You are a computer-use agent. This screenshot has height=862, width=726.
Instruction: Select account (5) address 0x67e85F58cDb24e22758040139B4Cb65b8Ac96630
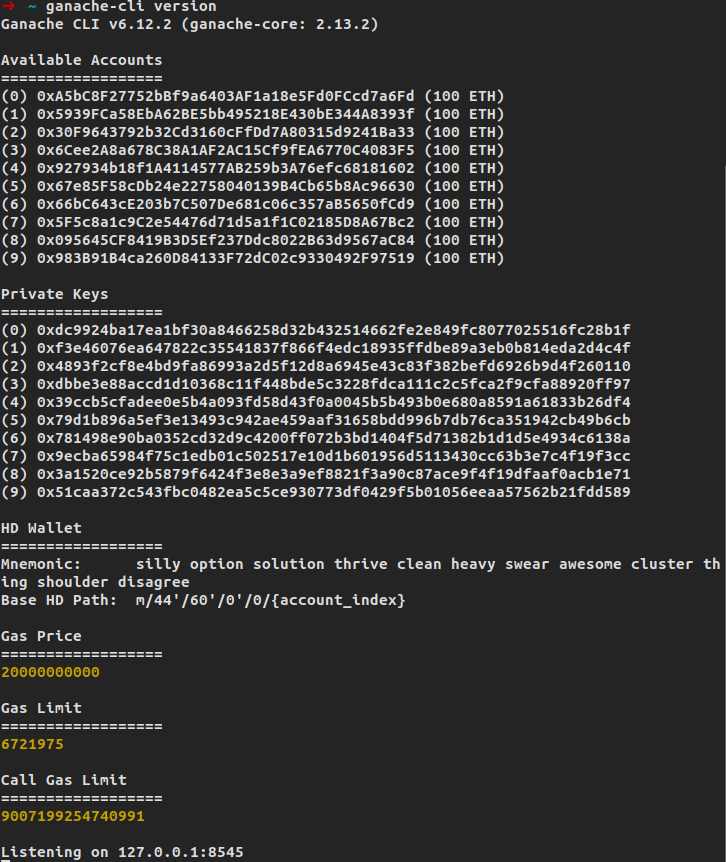pos(225,186)
